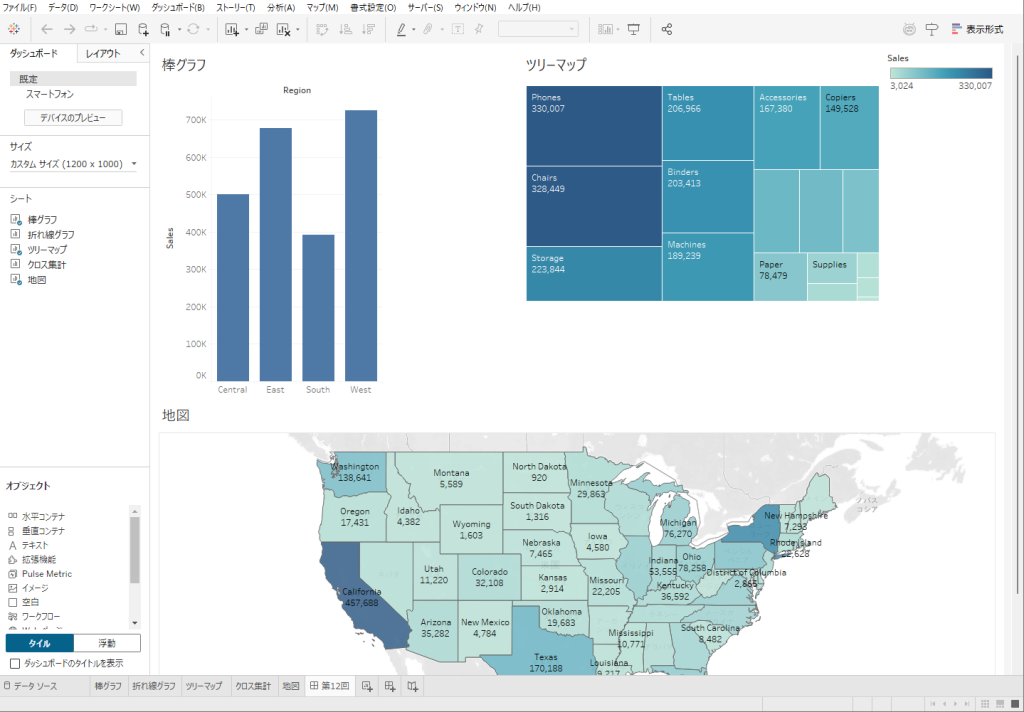Screen dimensions: 1024x712
Task: Switch to the レイアウト tab
Action: coord(103,53)
